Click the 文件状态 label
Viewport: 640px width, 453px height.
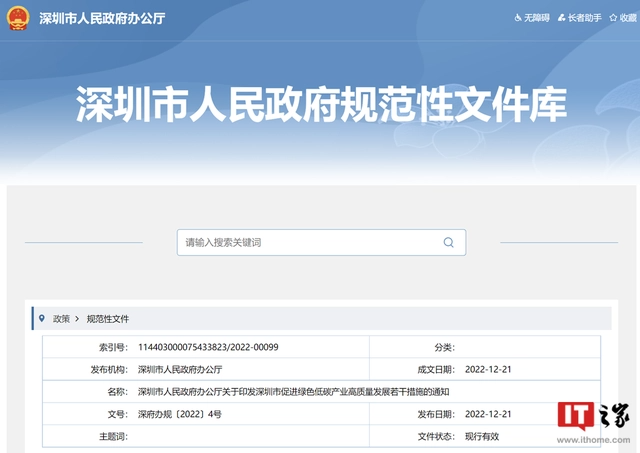click(436, 437)
